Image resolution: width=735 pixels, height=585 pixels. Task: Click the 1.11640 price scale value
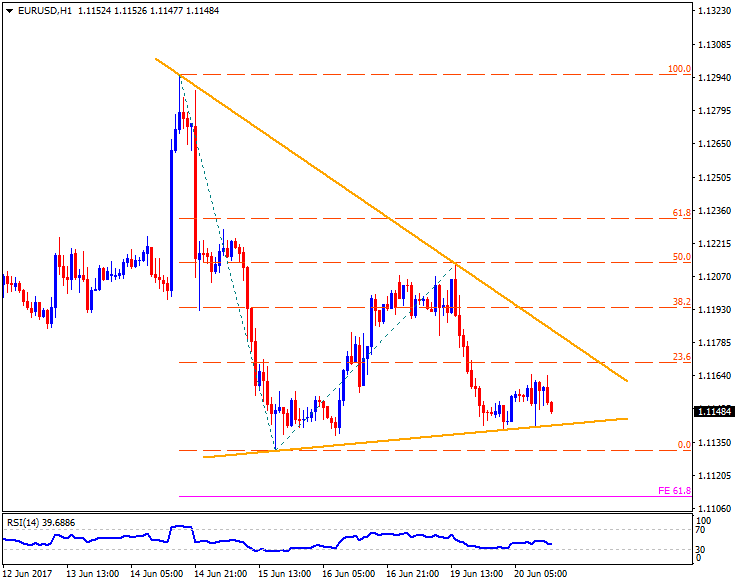(714, 375)
